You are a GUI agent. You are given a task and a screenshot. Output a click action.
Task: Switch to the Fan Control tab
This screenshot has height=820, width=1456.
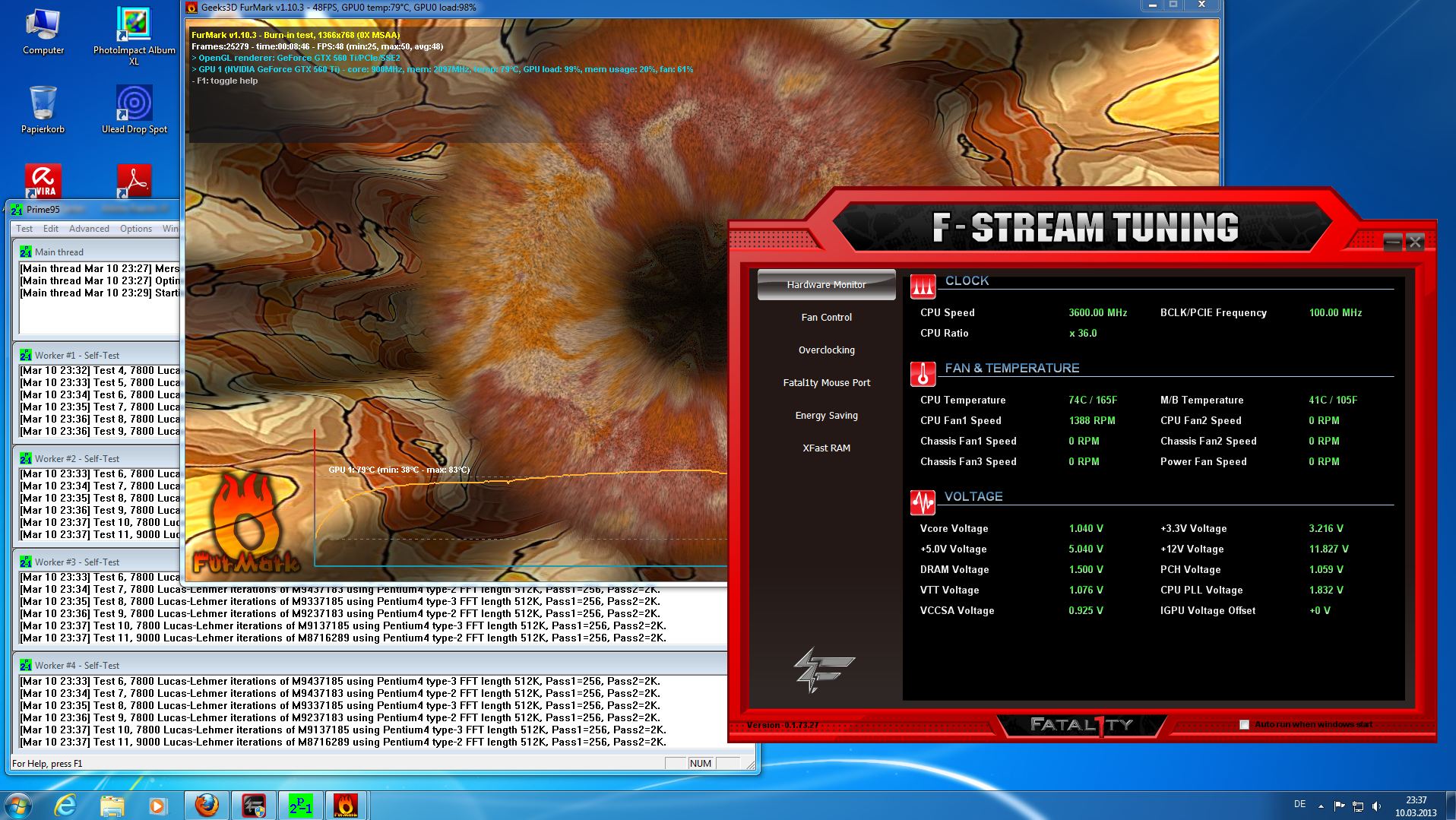coord(826,318)
